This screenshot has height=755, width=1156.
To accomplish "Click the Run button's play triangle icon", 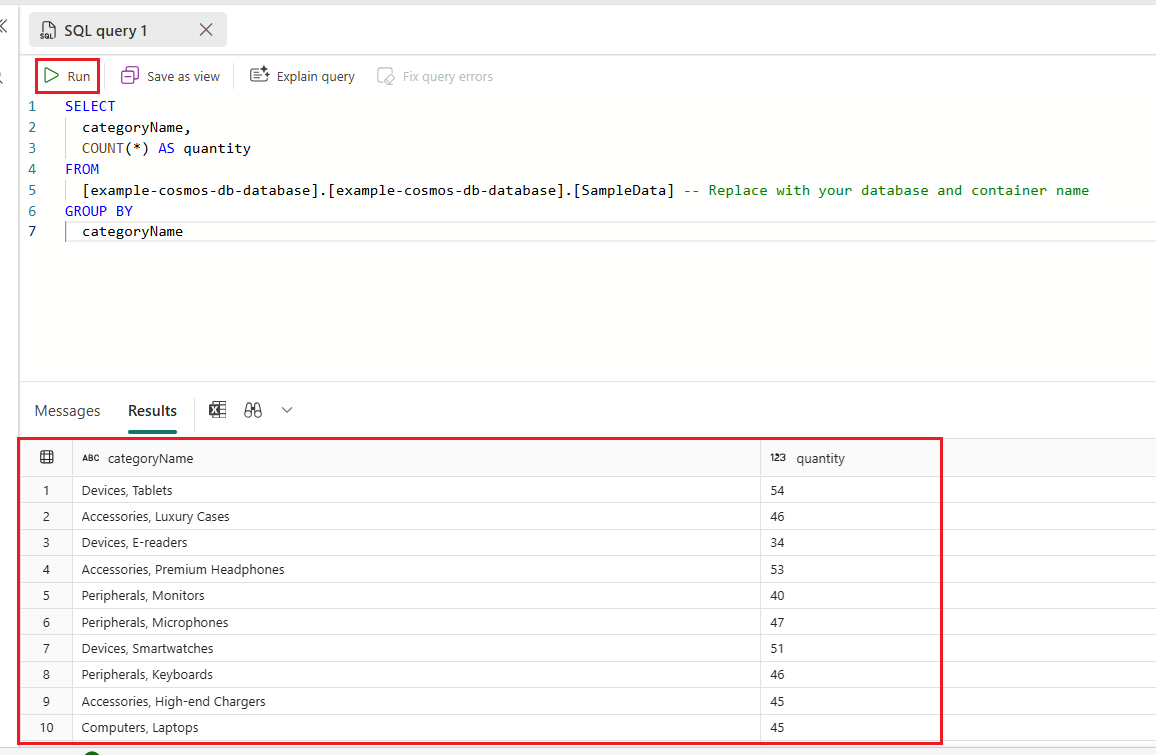I will [x=50, y=75].
